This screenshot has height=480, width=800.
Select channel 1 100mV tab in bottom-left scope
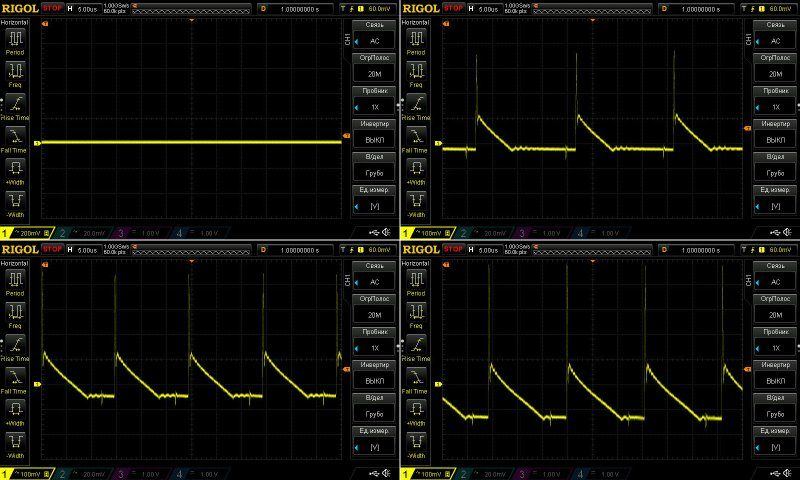[x=25, y=473]
